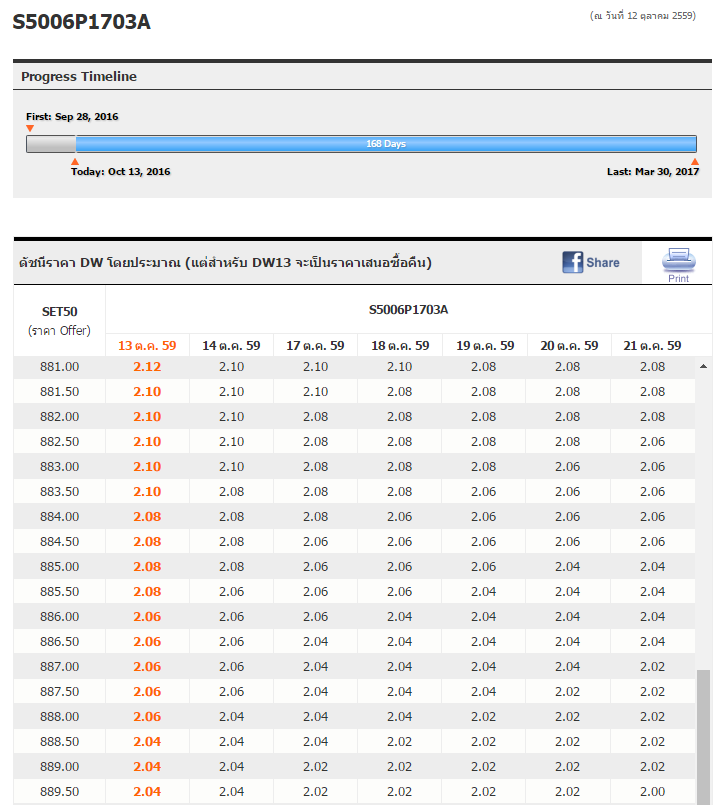Click SET50 value 889.00
This screenshot has height=805, width=720.
60,766
